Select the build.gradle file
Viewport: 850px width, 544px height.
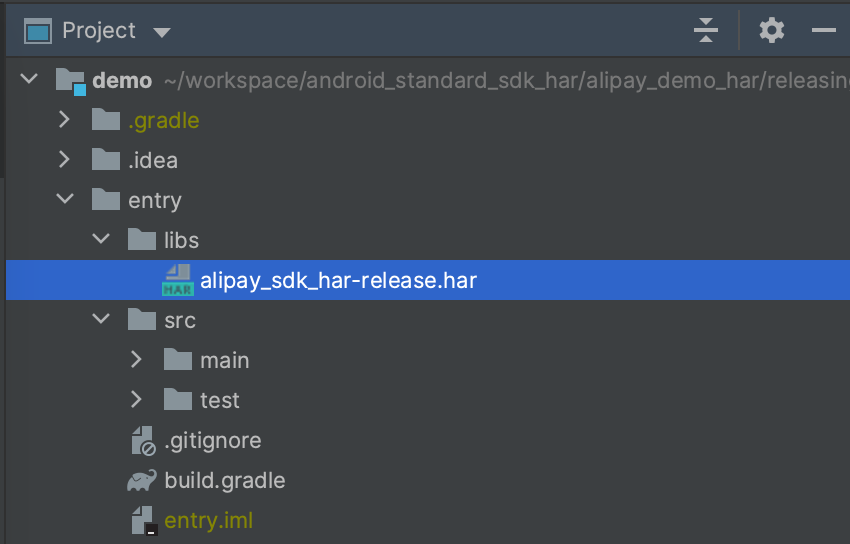click(x=224, y=481)
